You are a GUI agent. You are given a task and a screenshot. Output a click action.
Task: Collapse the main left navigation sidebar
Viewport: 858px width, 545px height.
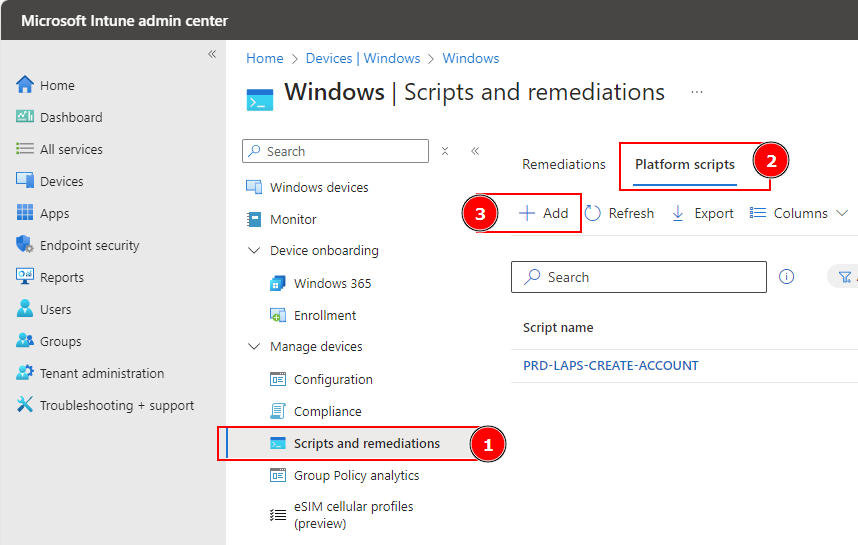[212, 54]
